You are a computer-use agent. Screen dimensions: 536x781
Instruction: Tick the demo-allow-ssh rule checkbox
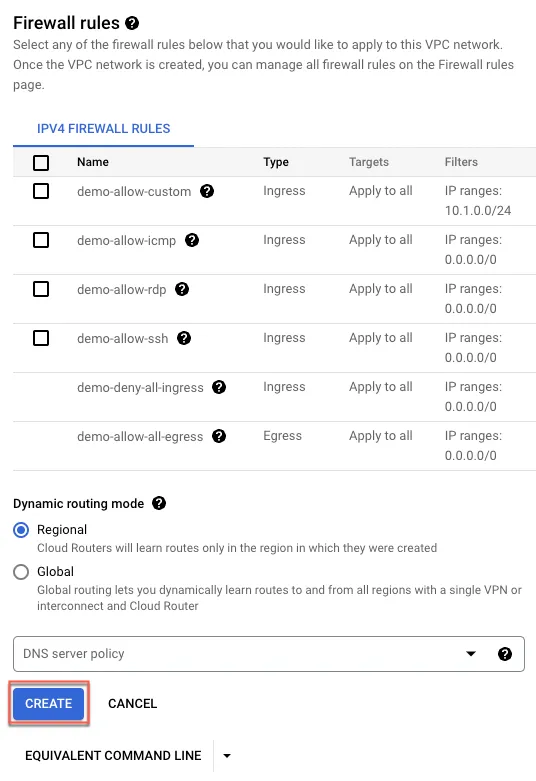(41, 338)
